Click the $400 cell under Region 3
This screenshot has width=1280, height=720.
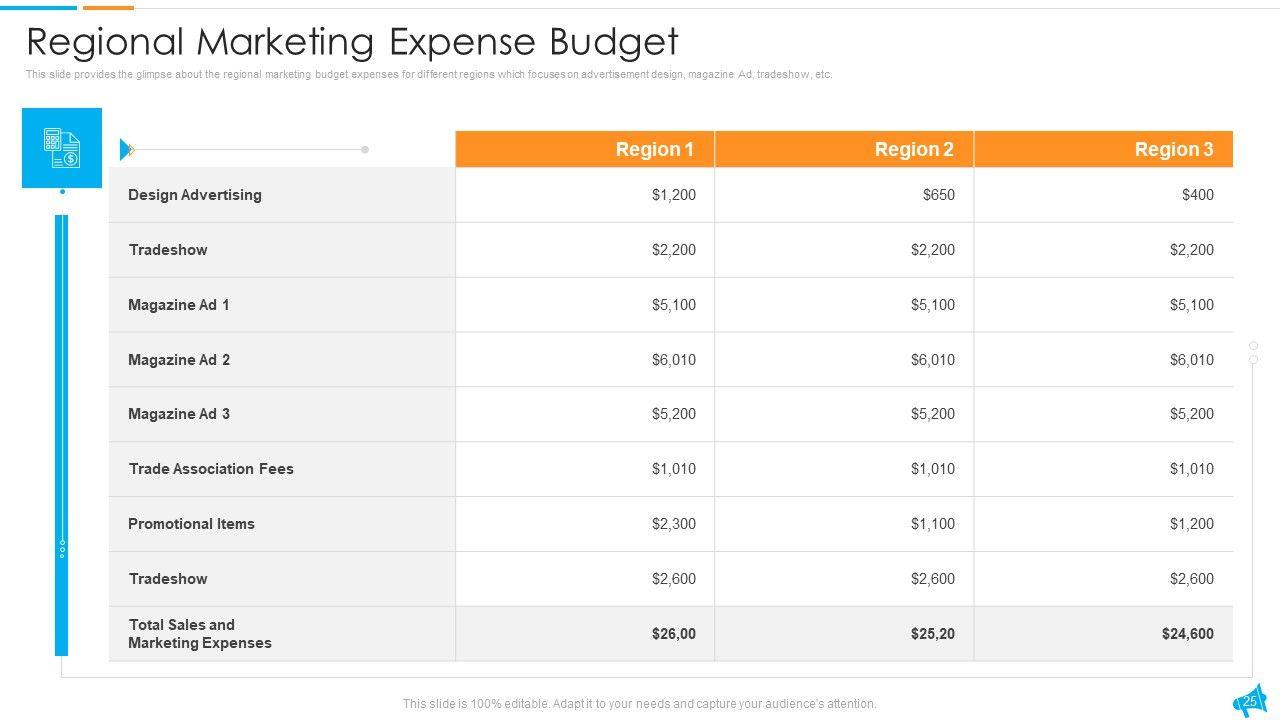(x=1197, y=195)
